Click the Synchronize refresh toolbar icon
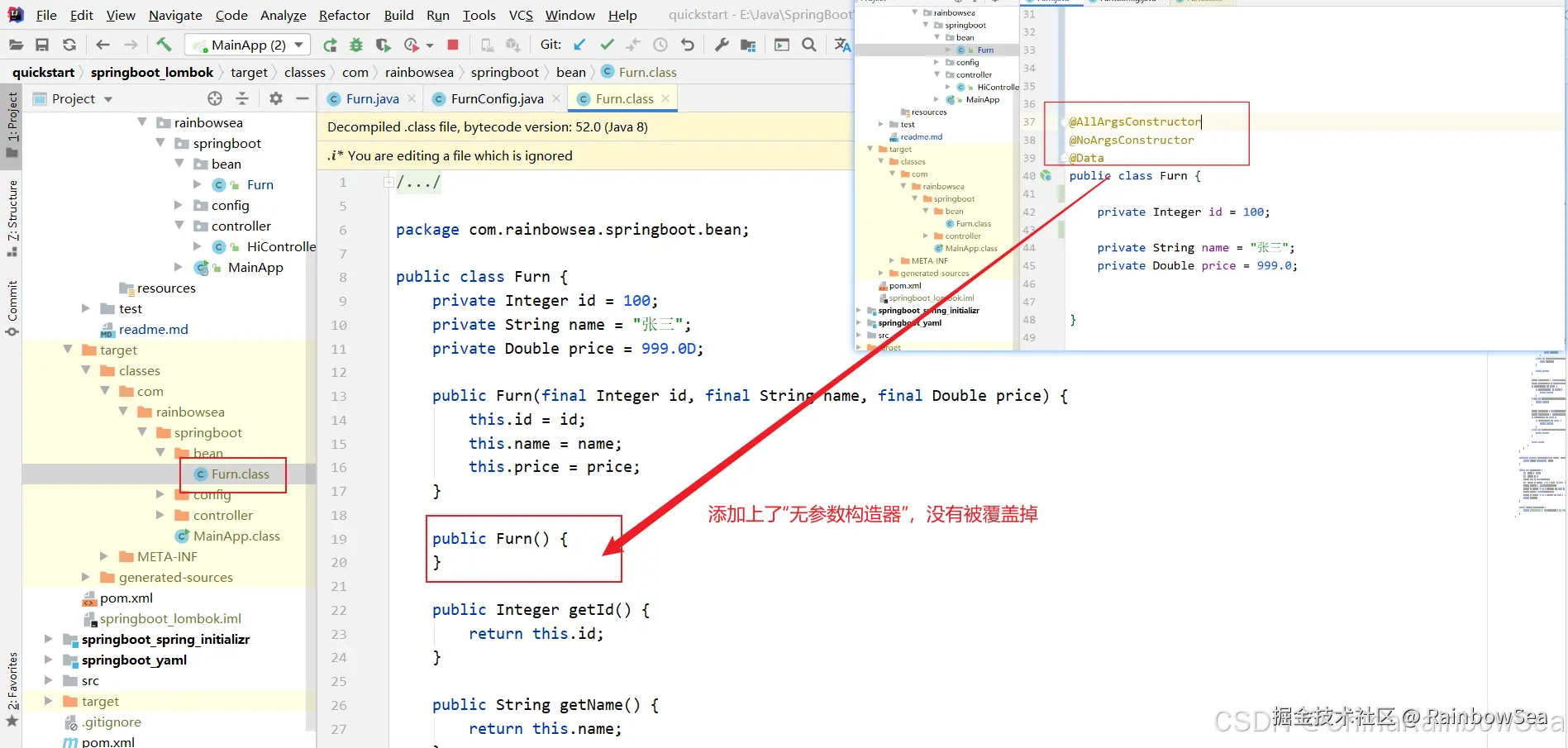This screenshot has height=748, width=1568. 69,45
